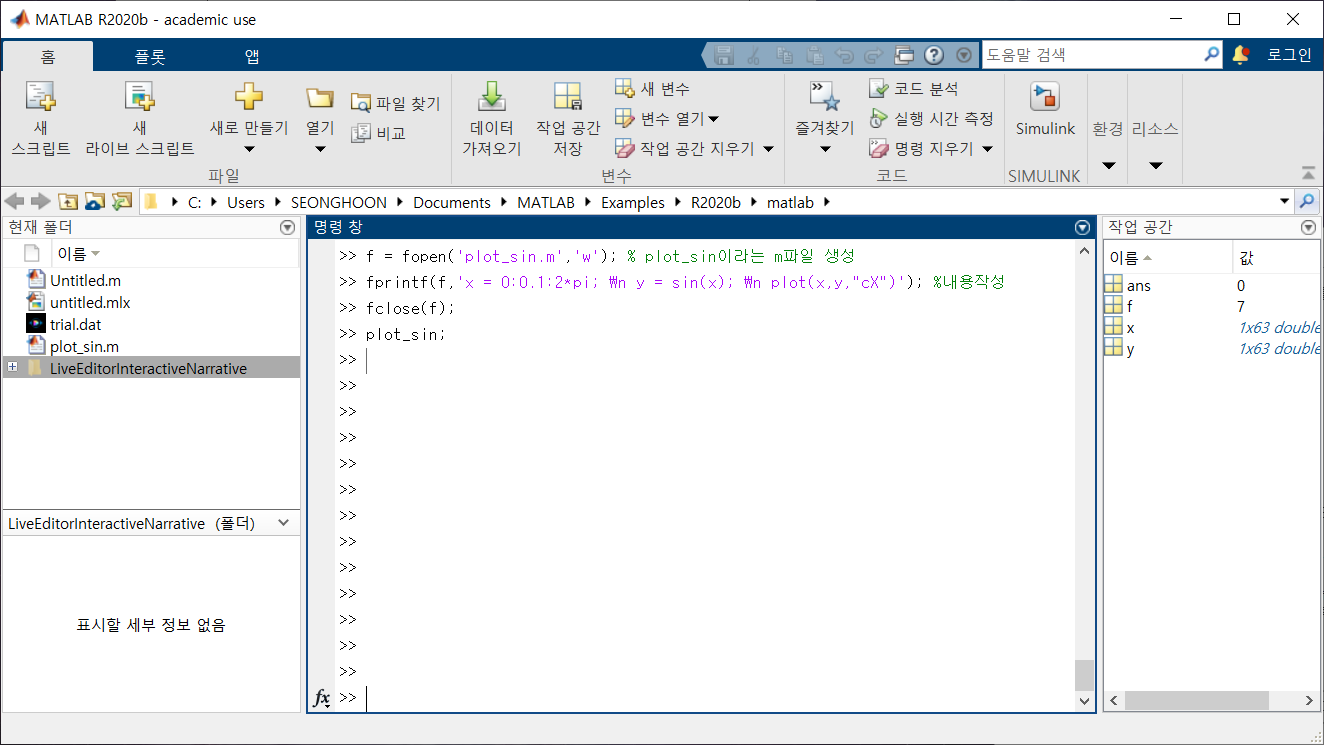Expand the 명령 지우기 dropdown arrow
Image resolution: width=1324 pixels, height=745 pixels.
point(987,149)
